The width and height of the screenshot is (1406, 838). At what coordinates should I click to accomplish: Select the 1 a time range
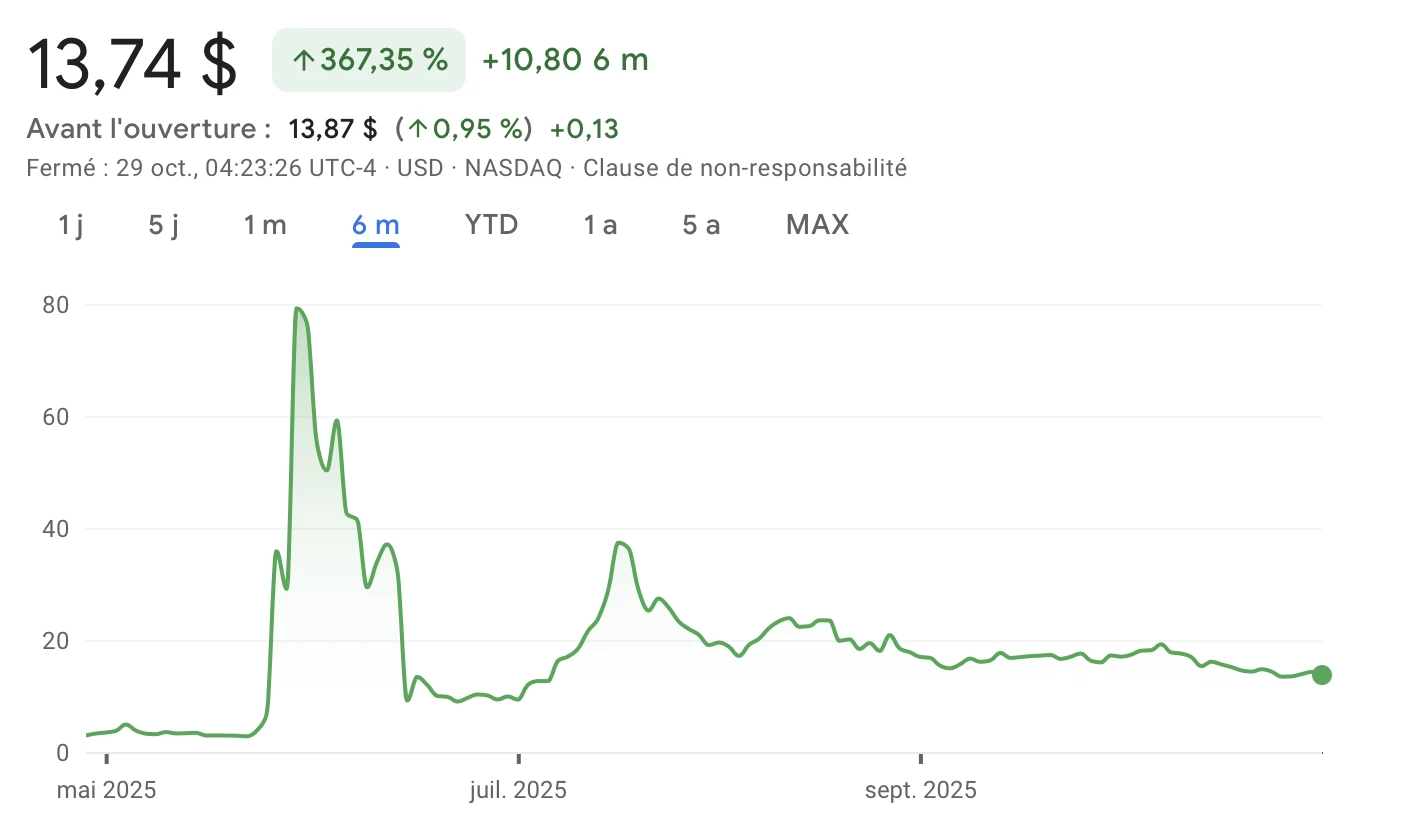(599, 225)
